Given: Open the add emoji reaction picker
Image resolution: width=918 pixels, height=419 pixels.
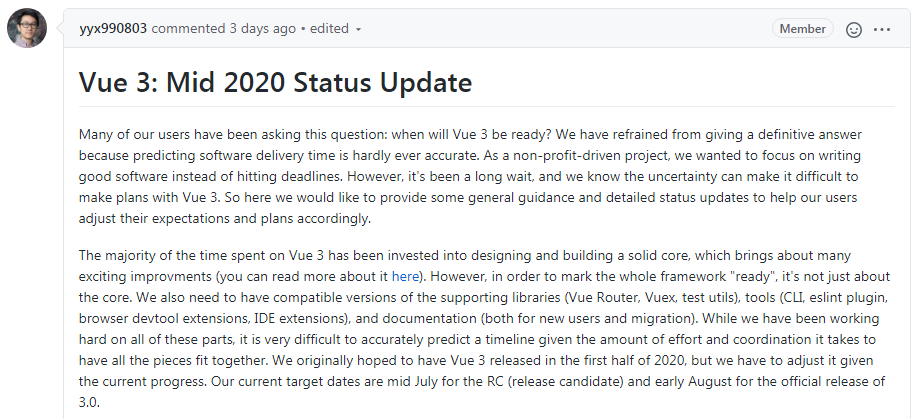Looking at the screenshot, I should 854,29.
